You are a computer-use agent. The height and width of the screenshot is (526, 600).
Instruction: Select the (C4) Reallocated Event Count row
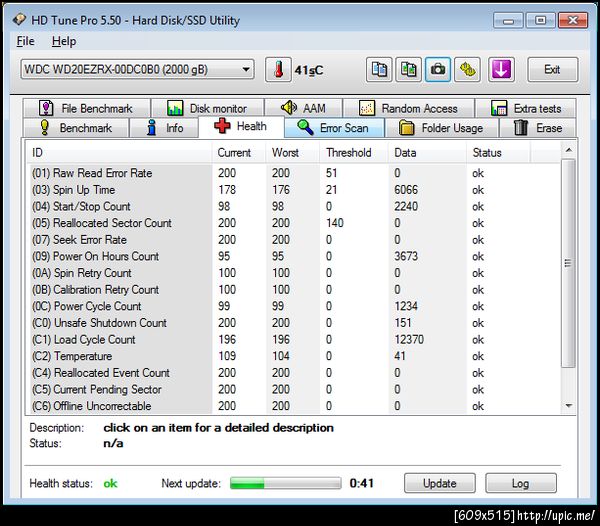pos(294,373)
